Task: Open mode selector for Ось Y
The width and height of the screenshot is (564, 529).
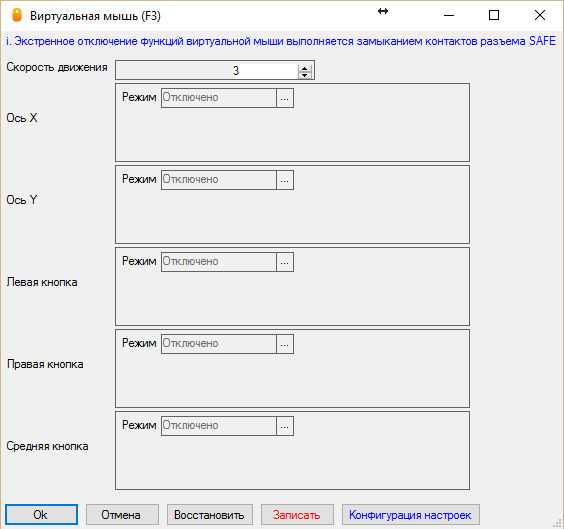Action: [x=285, y=180]
